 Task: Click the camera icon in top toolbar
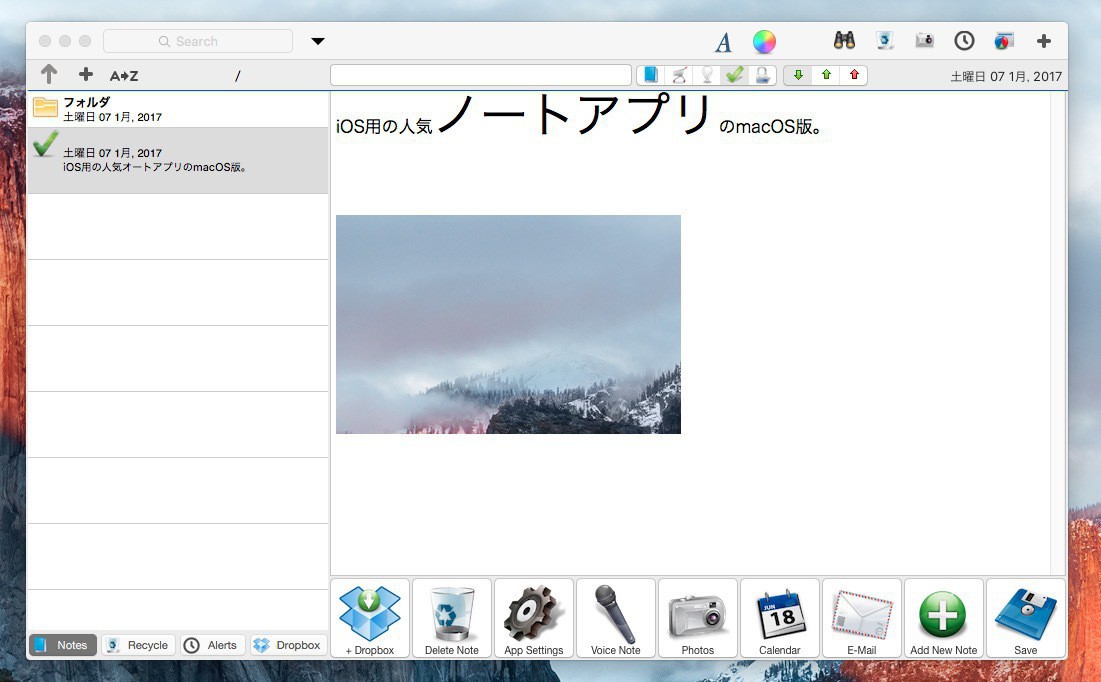(x=924, y=41)
